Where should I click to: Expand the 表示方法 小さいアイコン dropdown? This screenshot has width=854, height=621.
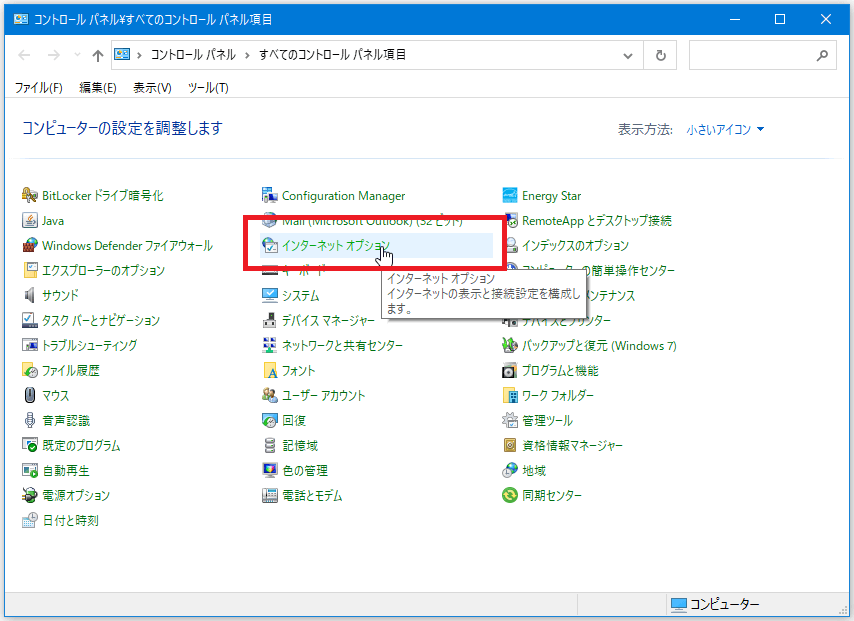725,130
